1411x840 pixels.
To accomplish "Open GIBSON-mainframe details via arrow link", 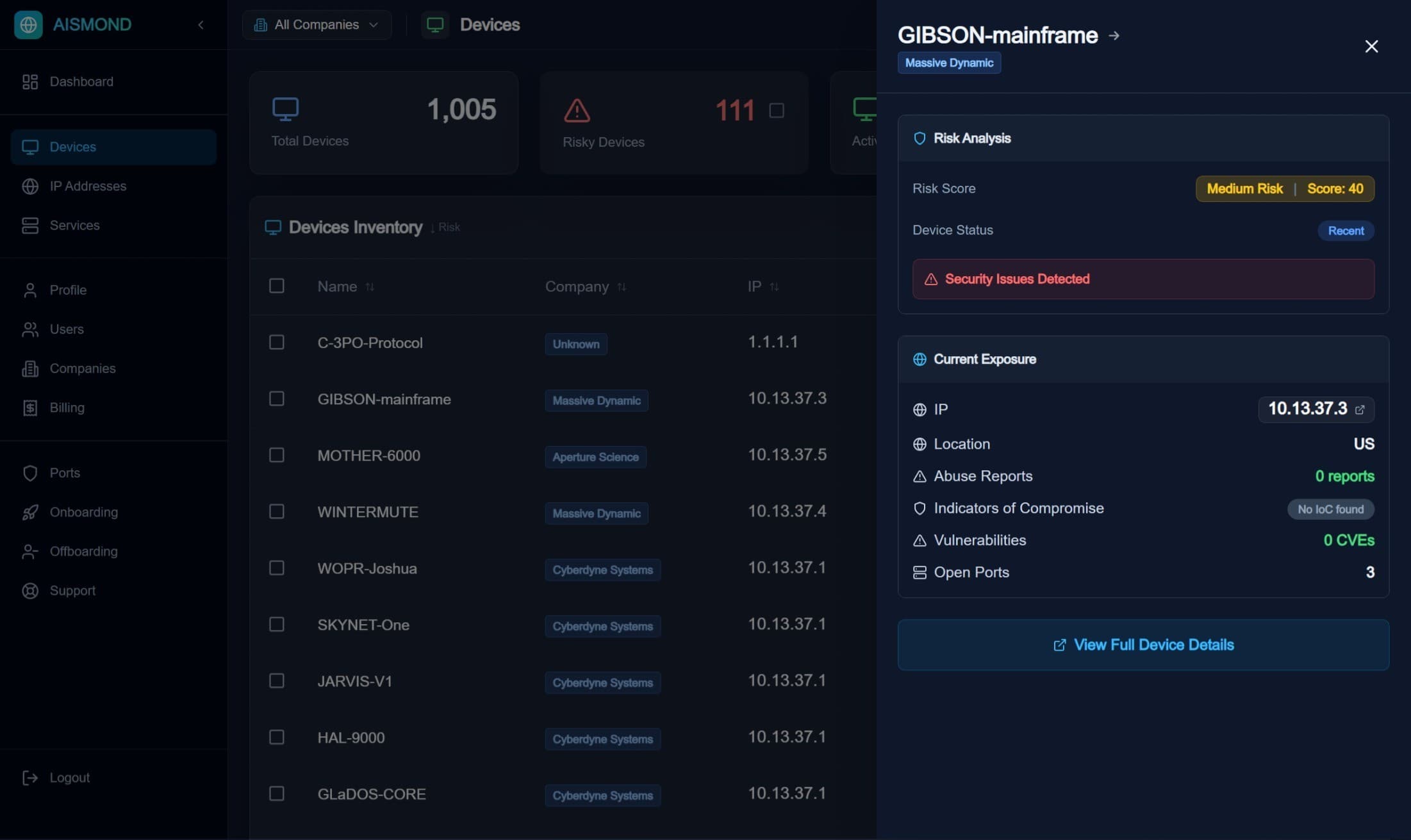I will (x=1114, y=36).
